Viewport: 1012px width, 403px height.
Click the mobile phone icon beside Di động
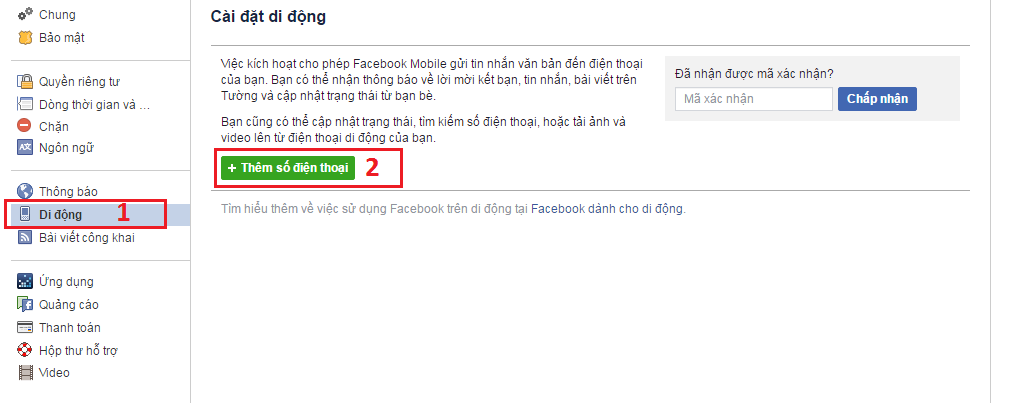[25, 214]
